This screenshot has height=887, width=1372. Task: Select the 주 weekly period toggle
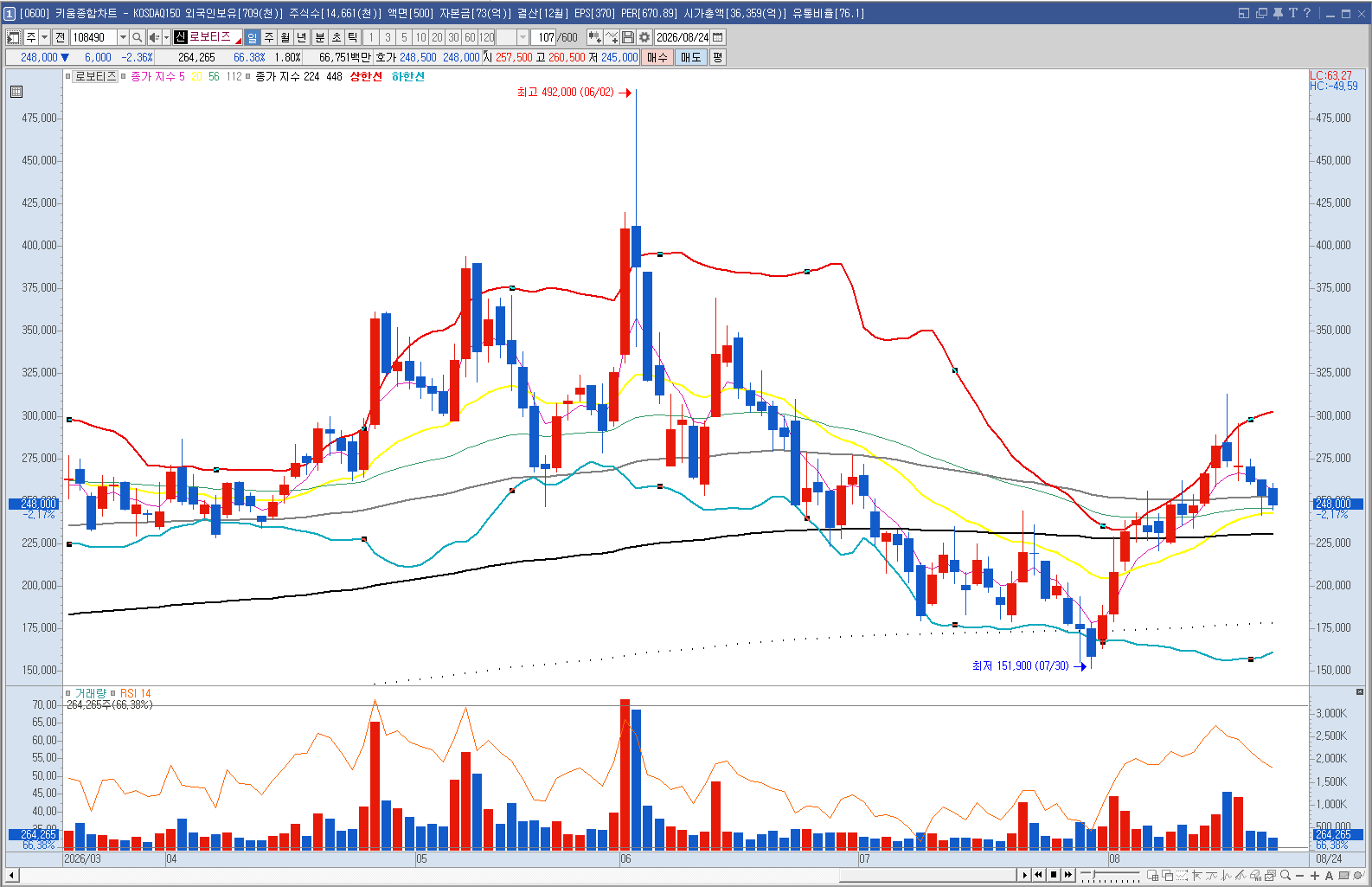[269, 37]
